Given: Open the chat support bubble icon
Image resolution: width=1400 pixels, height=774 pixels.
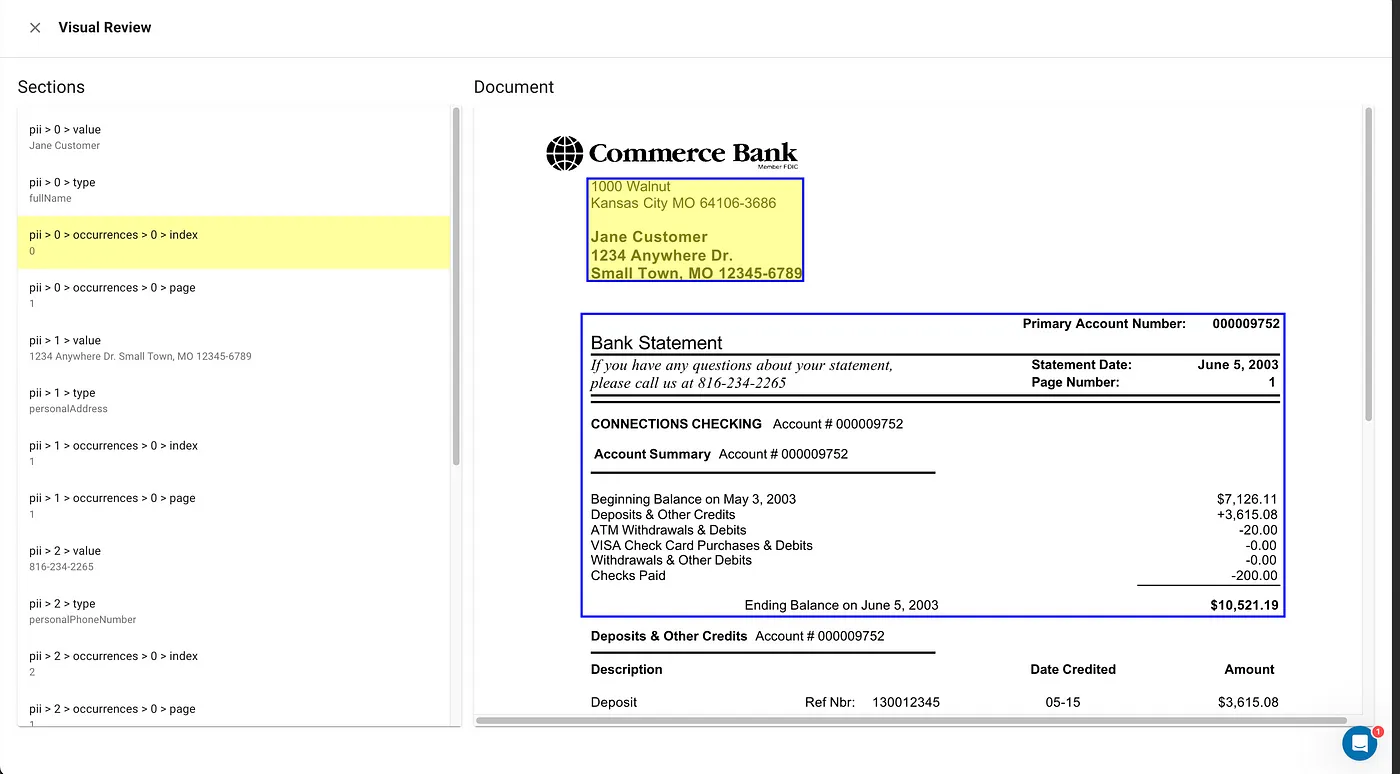Looking at the screenshot, I should [x=1360, y=743].
